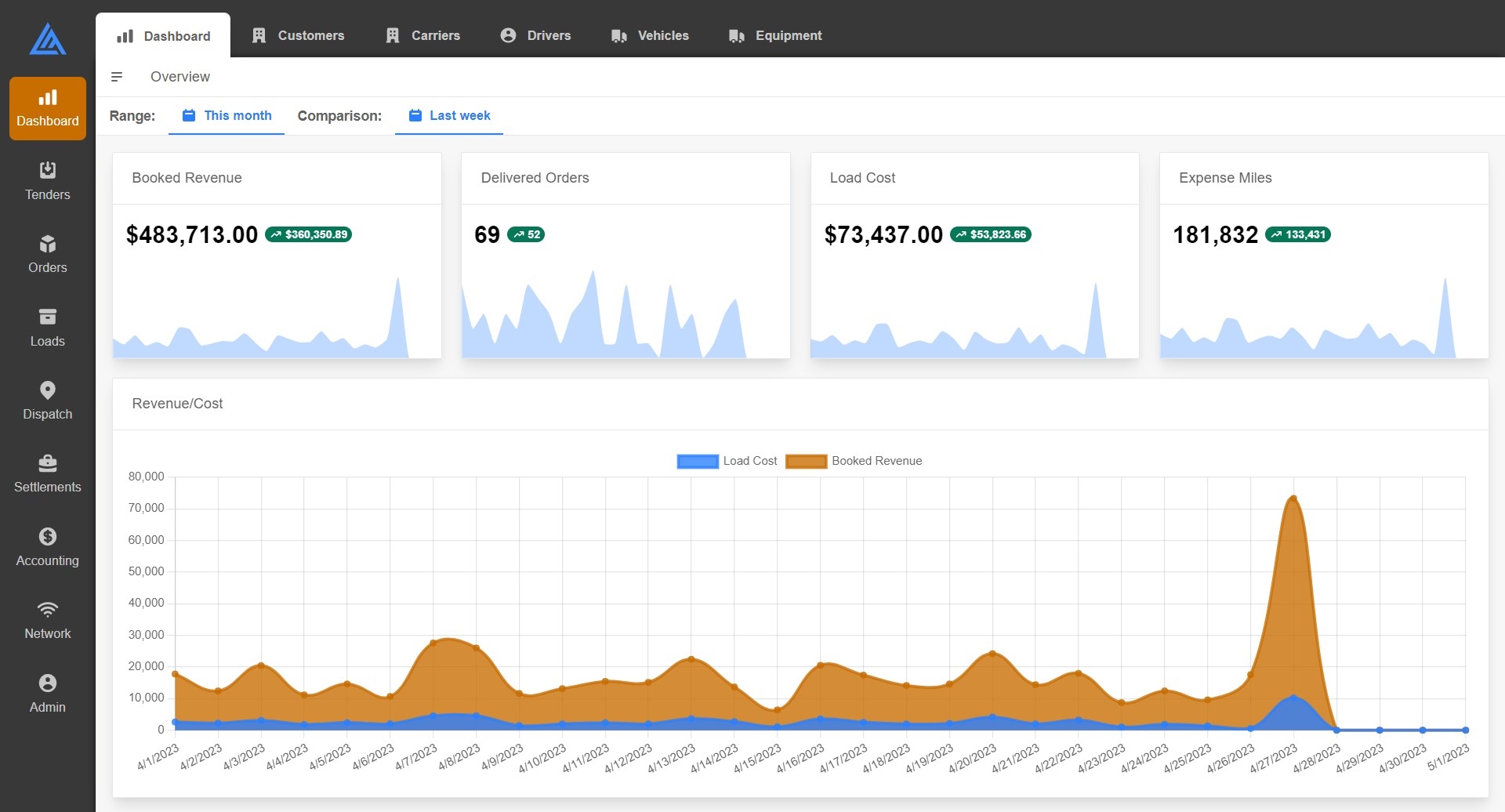Click the Load Cost sparkline chart
This screenshot has width=1505, height=812.
pos(974,319)
